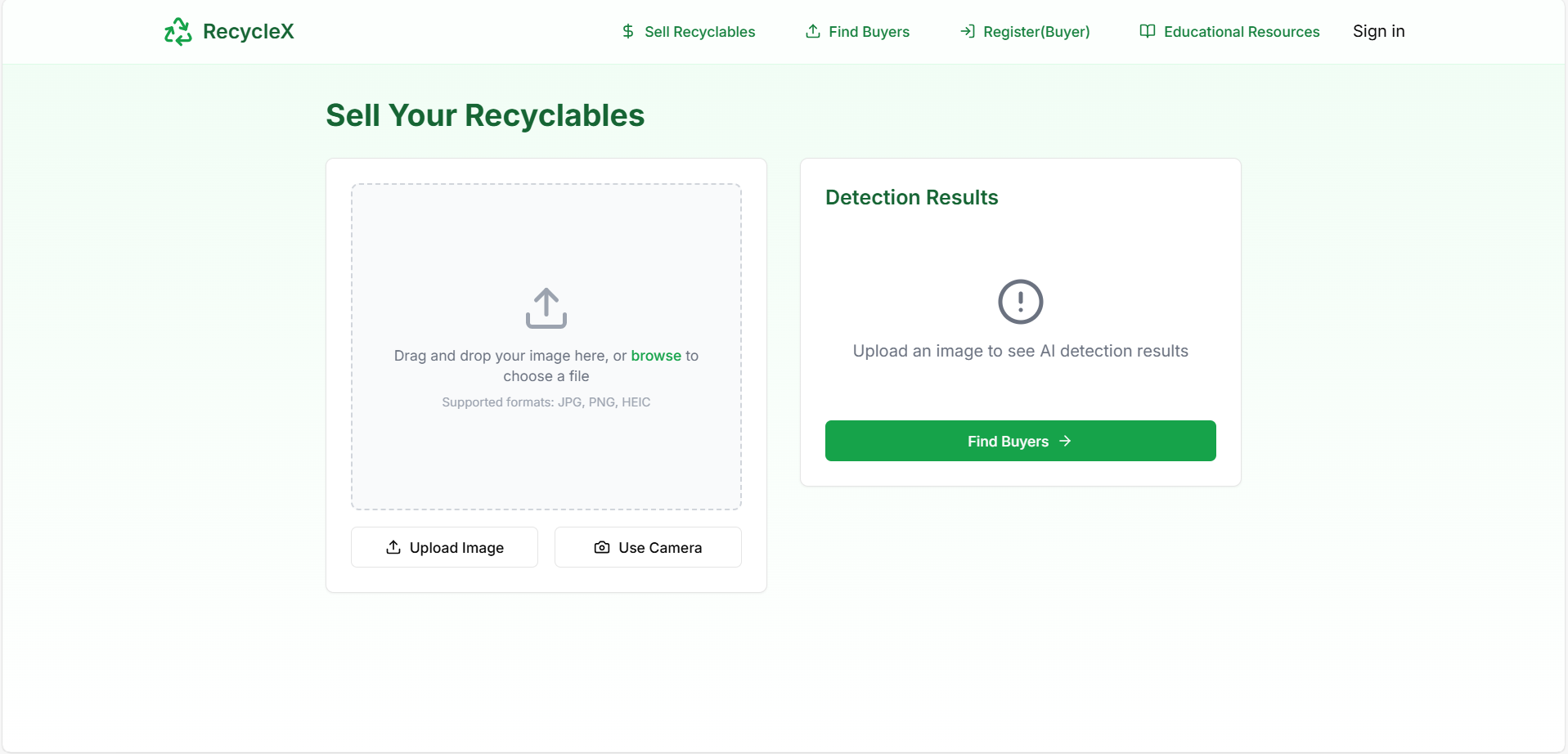Select the dollar sign icon beside Sell Recyclables

(x=627, y=31)
